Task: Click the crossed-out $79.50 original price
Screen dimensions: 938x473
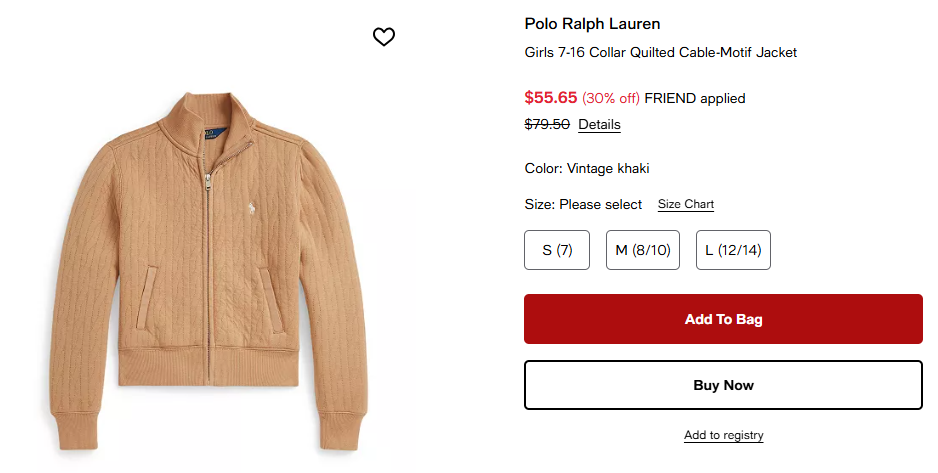Action: (x=547, y=125)
